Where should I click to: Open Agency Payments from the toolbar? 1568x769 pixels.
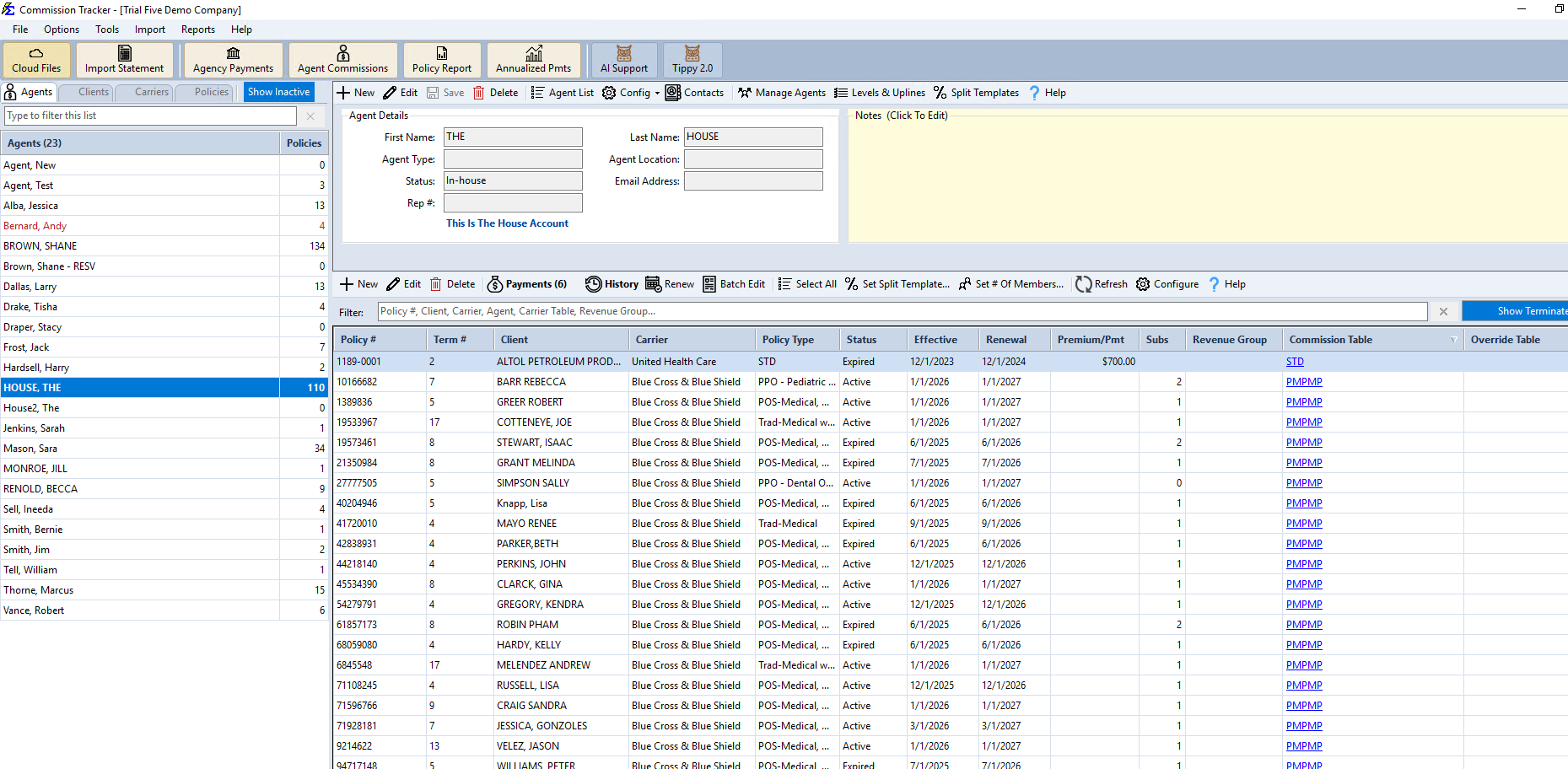tap(233, 60)
